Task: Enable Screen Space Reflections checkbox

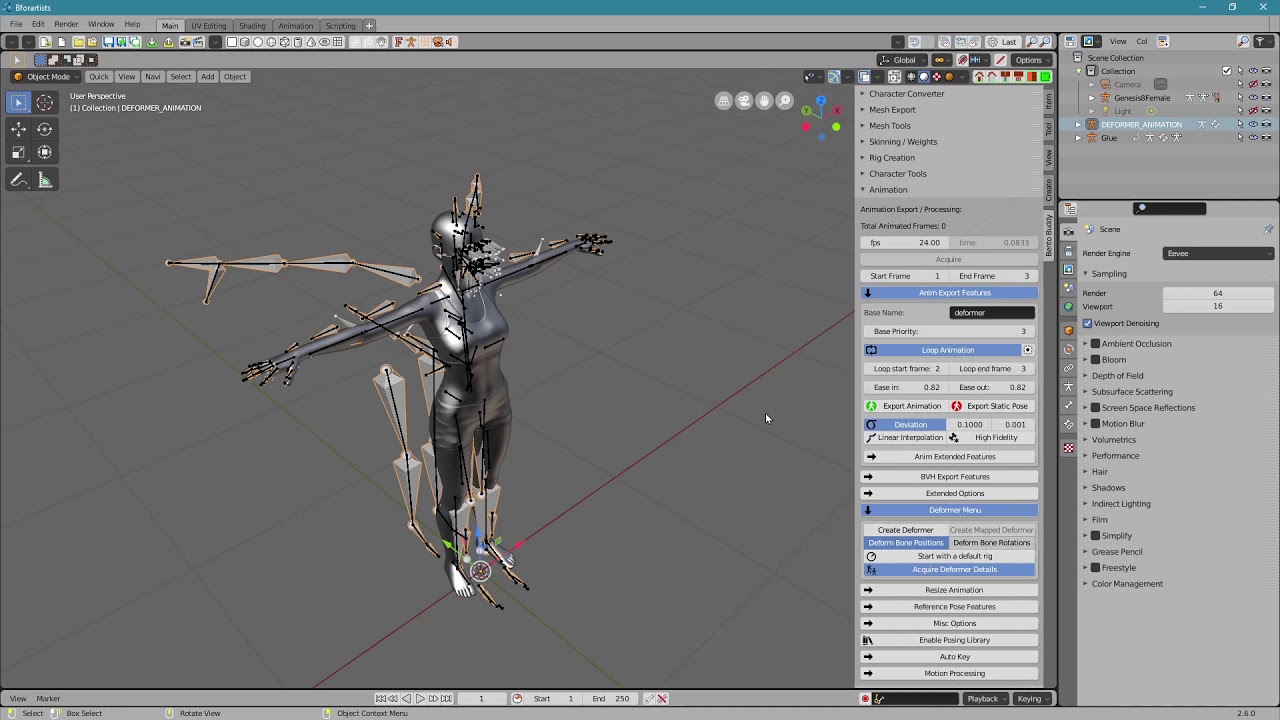Action: (x=1095, y=407)
